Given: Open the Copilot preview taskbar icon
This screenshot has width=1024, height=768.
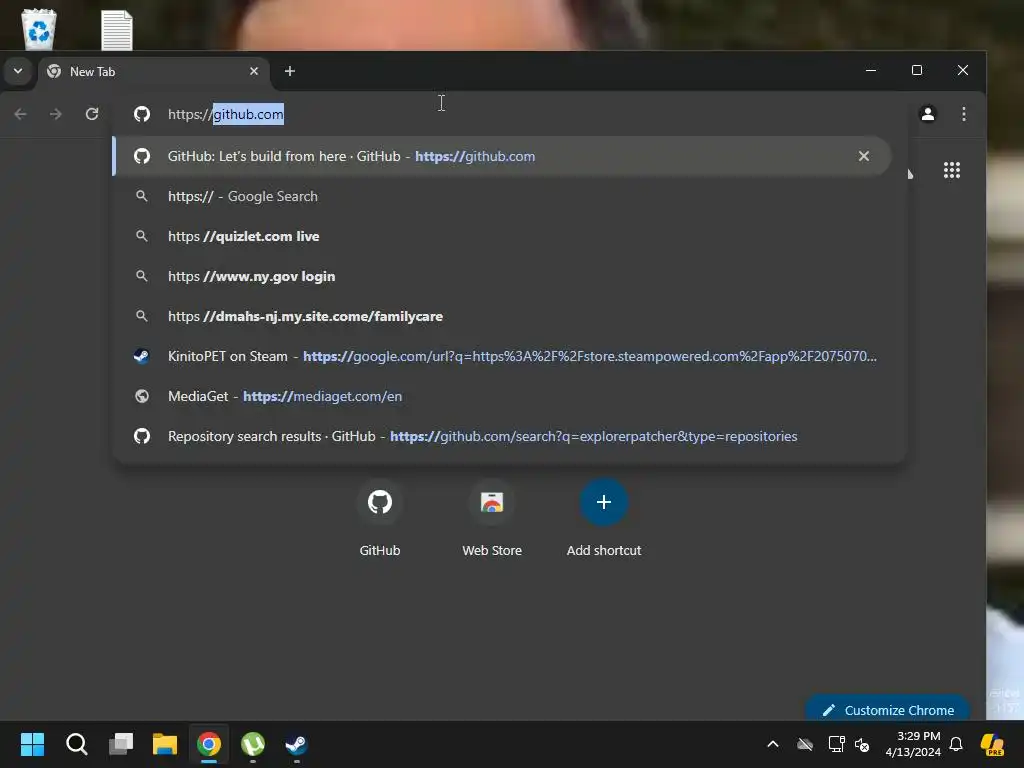Looking at the screenshot, I should click(x=992, y=744).
